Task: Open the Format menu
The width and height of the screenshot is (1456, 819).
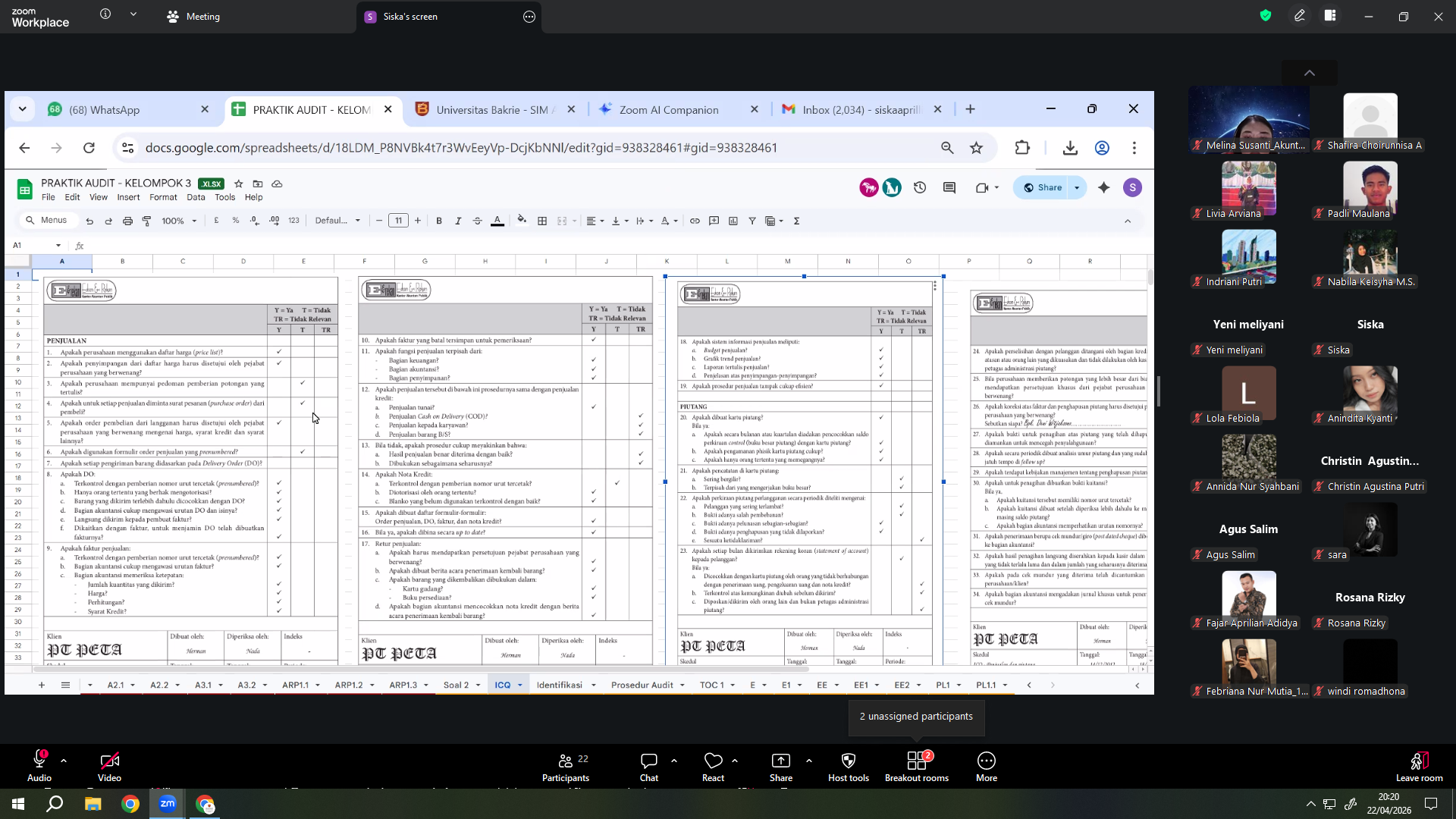Action: (x=163, y=197)
